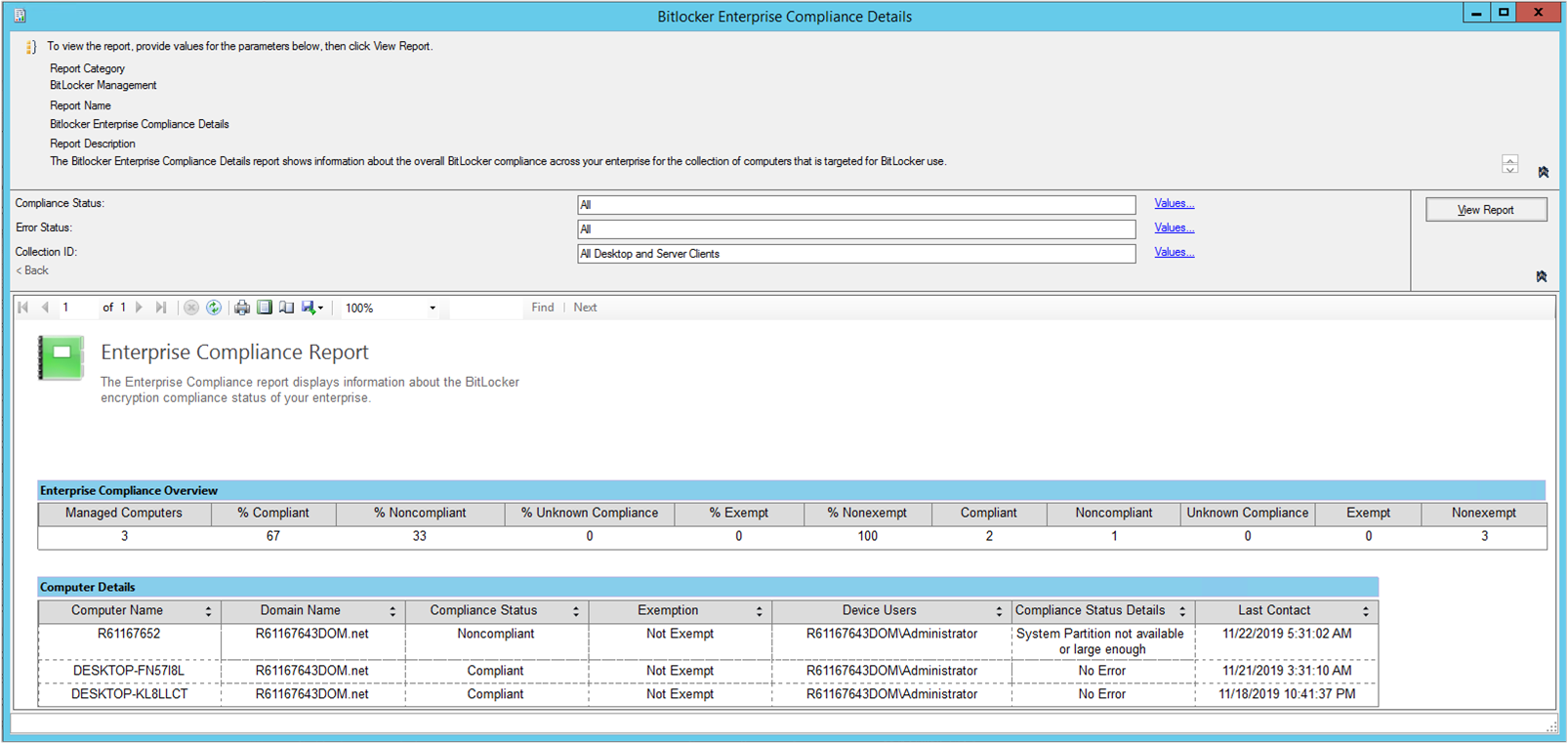1568x743 pixels.
Task: Click the Collection ID input field
Action: point(855,254)
